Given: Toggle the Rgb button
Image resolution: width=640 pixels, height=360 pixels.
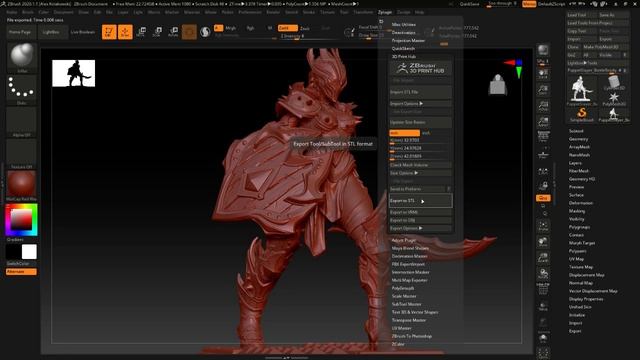Looking at the screenshot, I should coord(251,28).
